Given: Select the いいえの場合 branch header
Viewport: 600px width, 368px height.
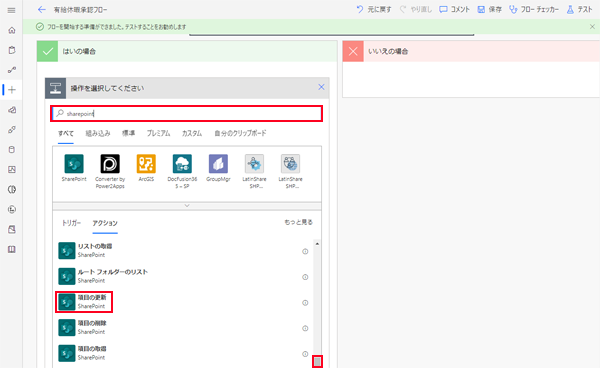Looking at the screenshot, I should [471, 51].
